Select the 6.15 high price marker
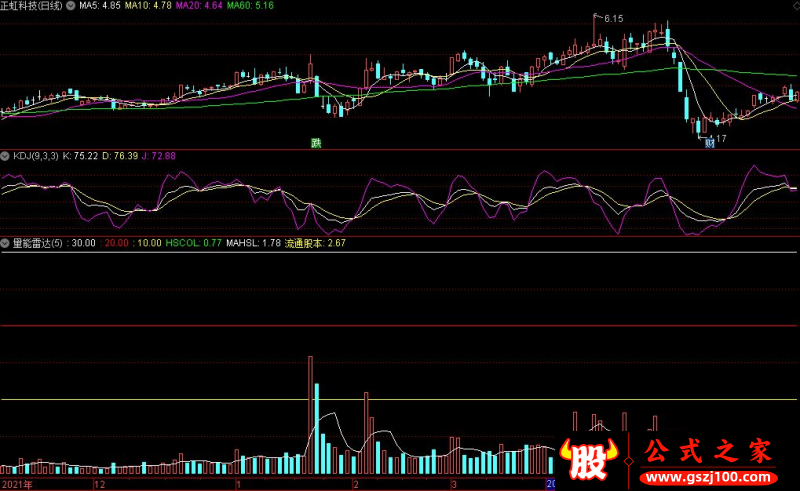The image size is (800, 491). point(613,19)
